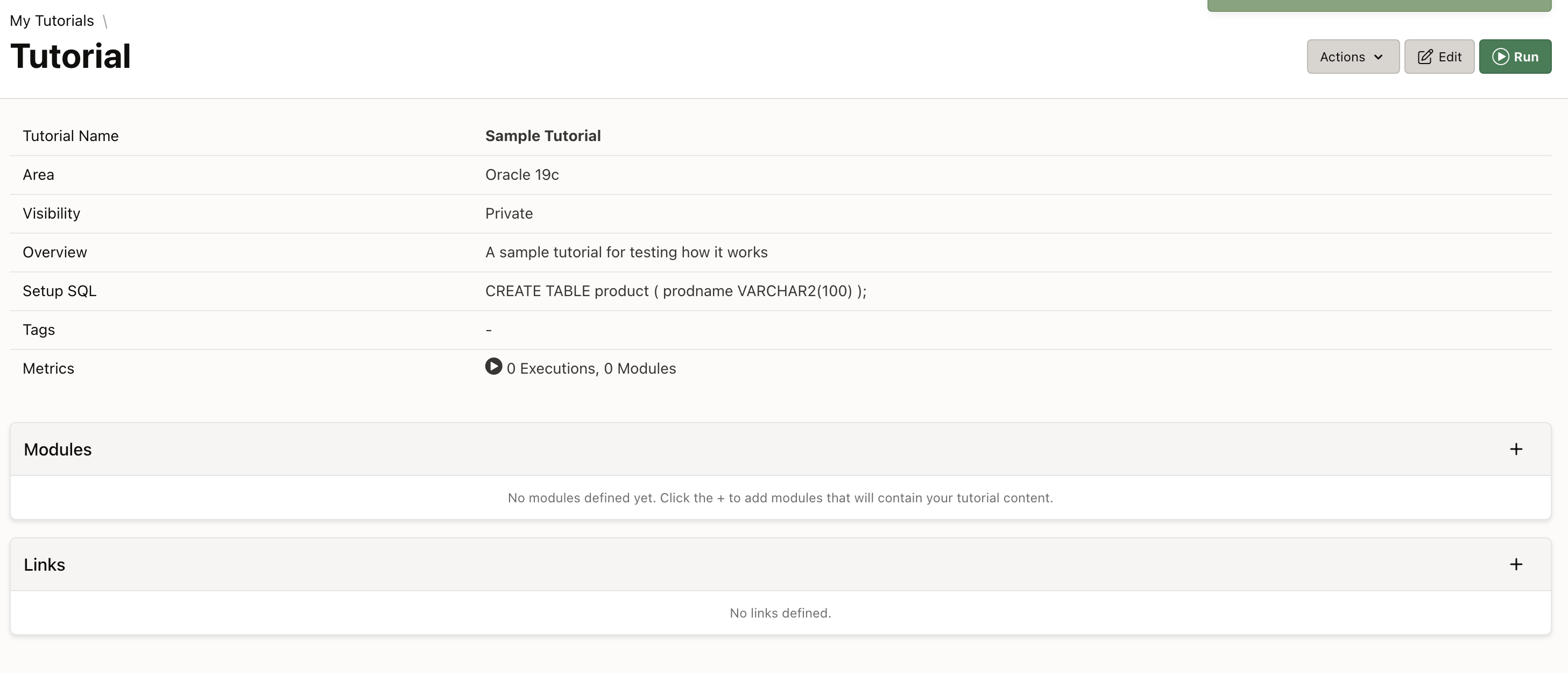Click the overview description text
This screenshot has height=673, width=1568.
pyautogui.click(x=626, y=252)
